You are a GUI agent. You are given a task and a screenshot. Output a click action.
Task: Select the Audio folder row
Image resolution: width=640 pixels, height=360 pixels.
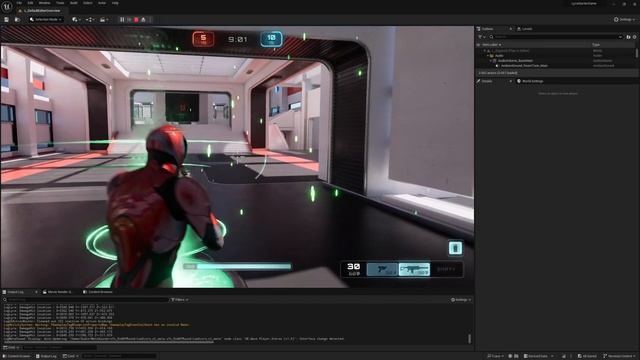click(556, 56)
